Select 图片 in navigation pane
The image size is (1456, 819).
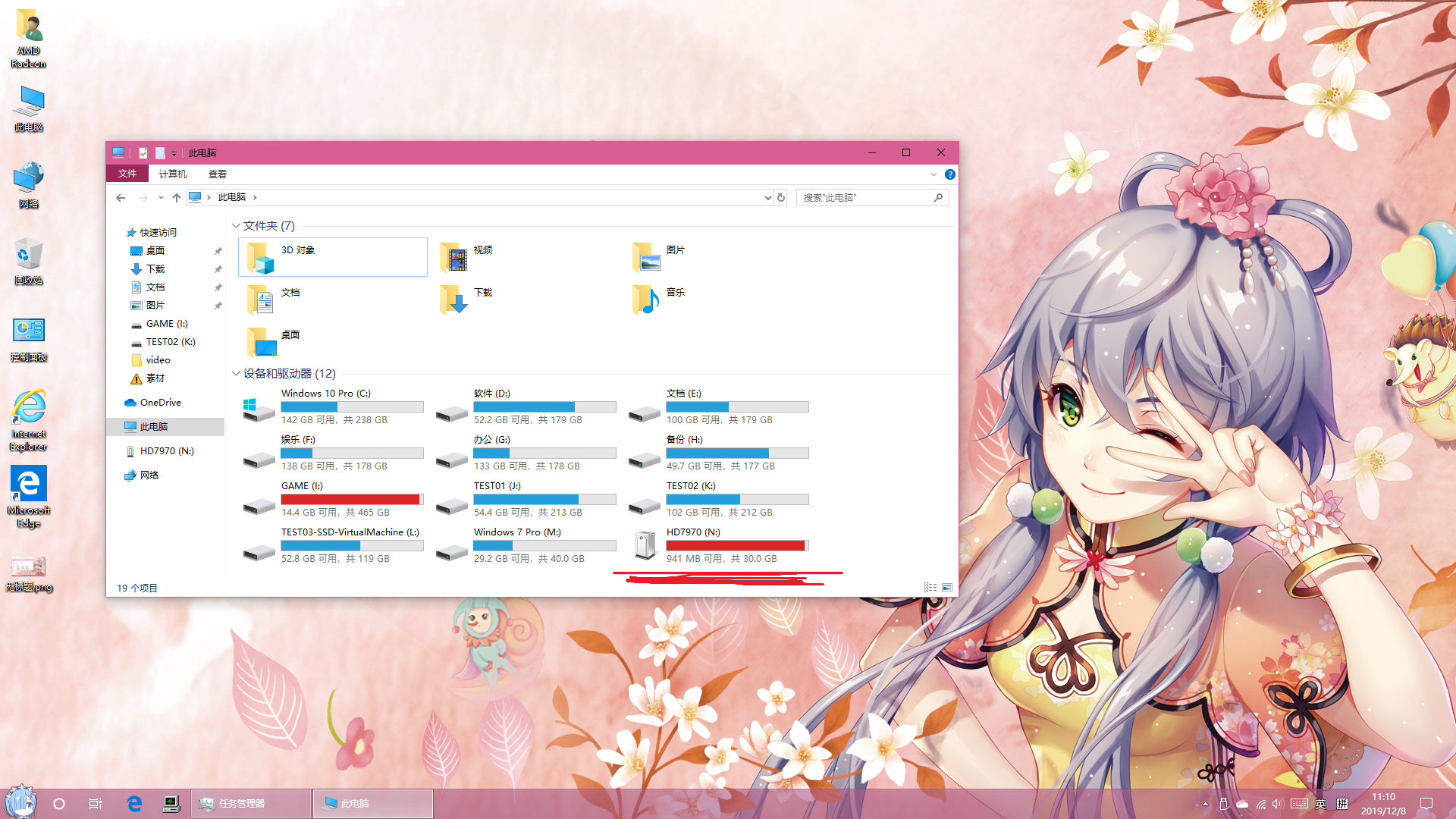pos(155,305)
